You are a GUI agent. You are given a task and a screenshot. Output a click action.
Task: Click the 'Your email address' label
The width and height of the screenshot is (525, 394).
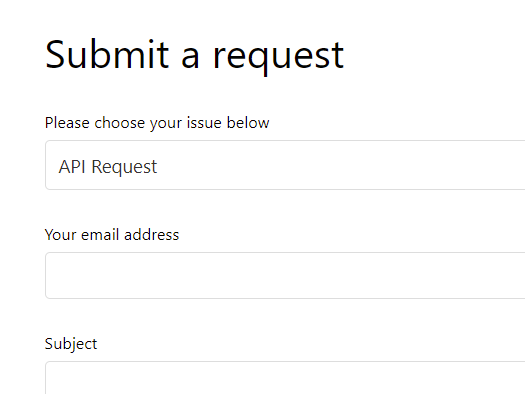point(112,235)
